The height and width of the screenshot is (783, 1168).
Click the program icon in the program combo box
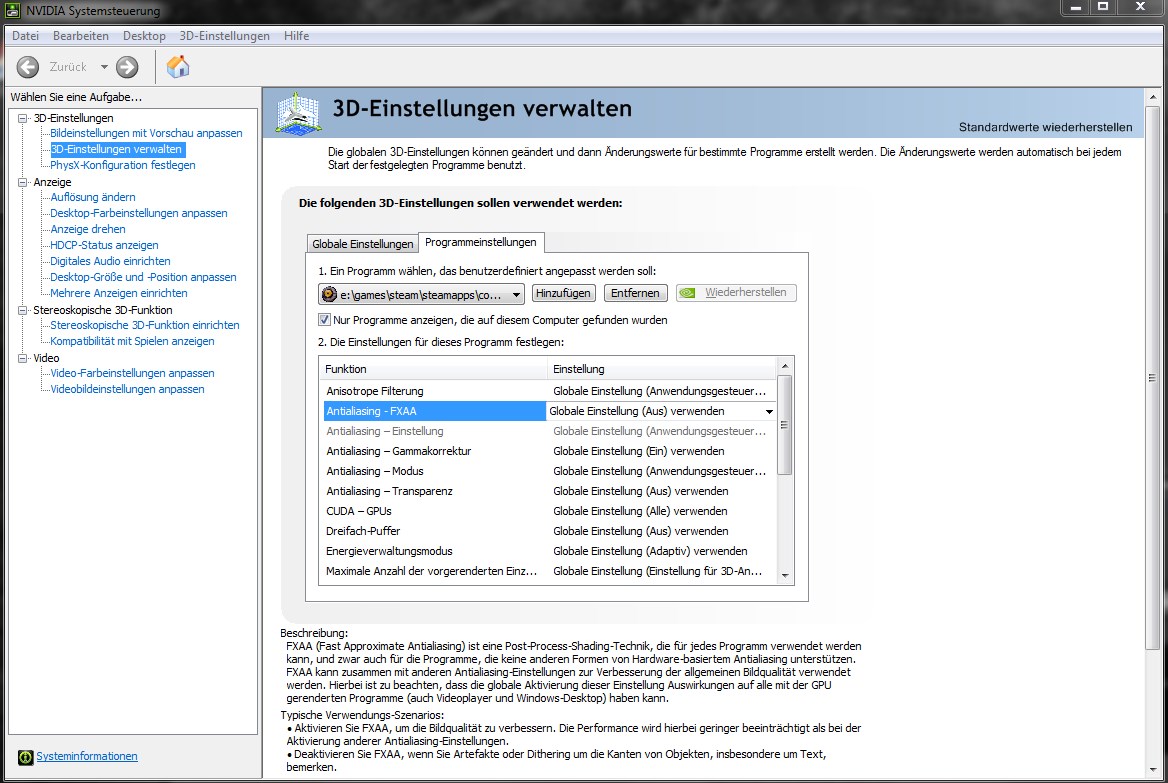pos(329,294)
